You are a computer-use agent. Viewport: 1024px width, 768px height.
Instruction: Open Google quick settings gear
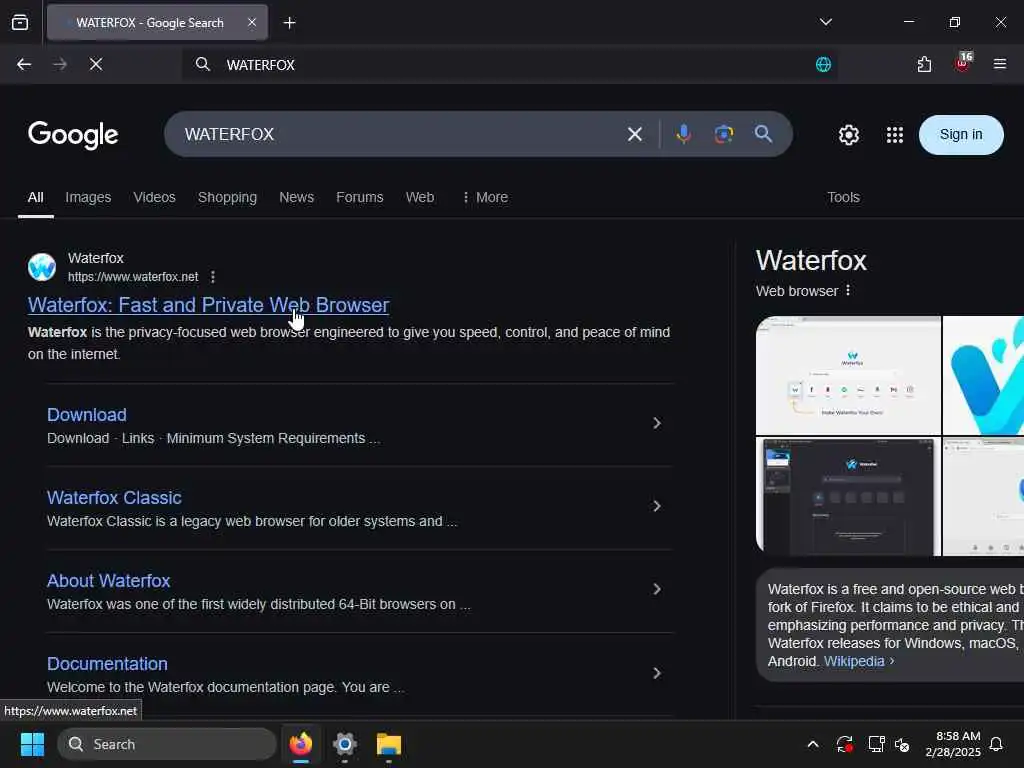pyautogui.click(x=848, y=135)
